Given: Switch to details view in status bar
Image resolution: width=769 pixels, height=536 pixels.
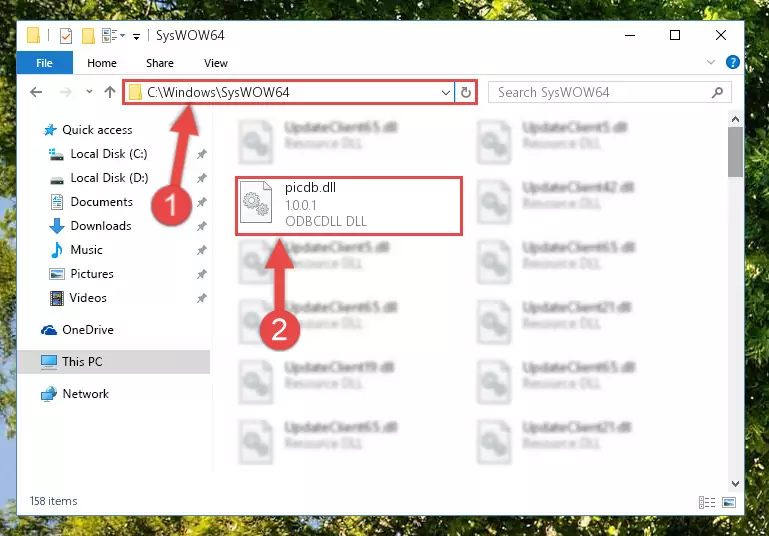Looking at the screenshot, I should pos(707,502).
